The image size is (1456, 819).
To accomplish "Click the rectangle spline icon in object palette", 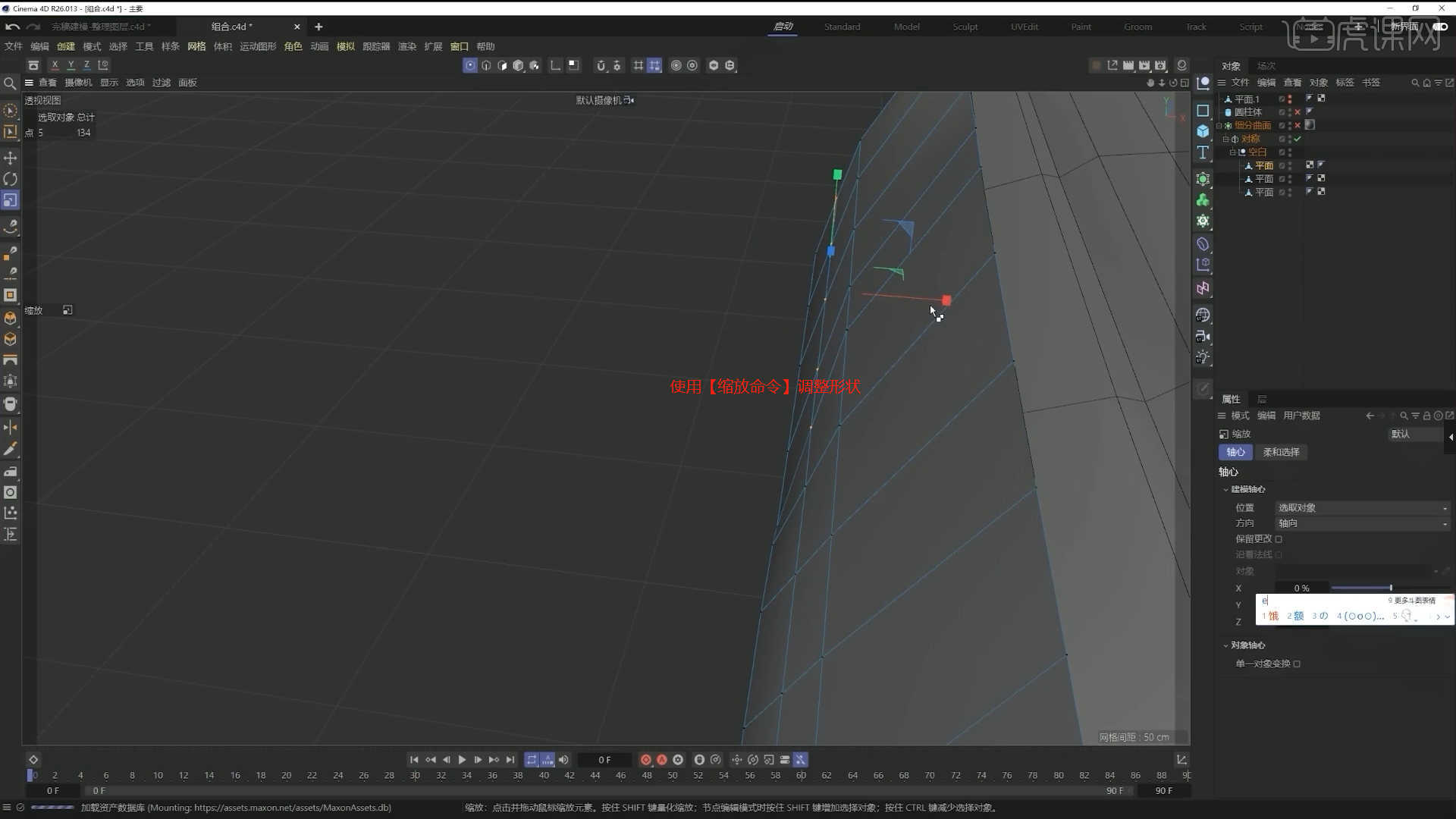I will pyautogui.click(x=1203, y=111).
